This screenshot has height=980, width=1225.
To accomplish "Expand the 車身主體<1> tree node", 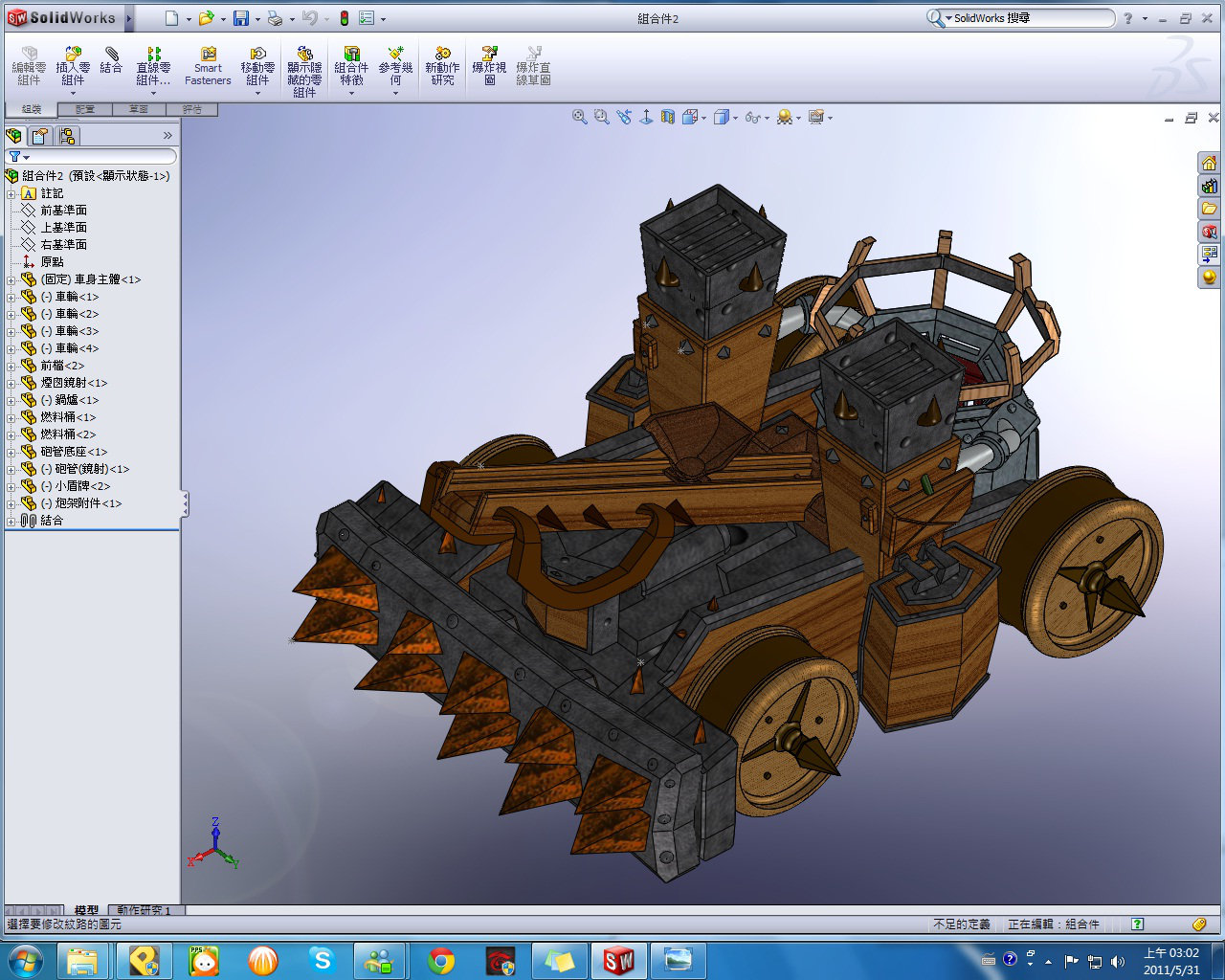I will [11, 279].
